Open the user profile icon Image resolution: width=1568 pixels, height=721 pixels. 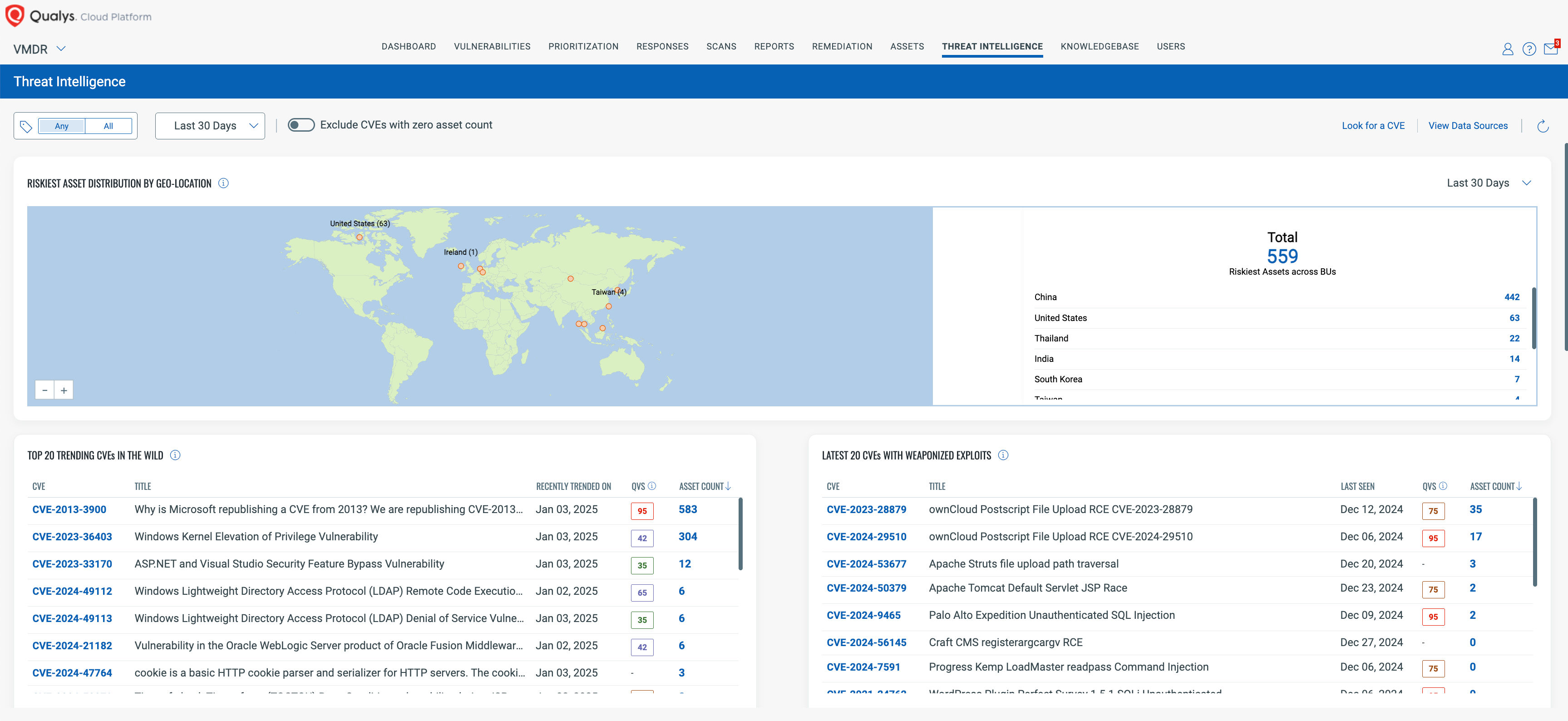pos(1507,49)
